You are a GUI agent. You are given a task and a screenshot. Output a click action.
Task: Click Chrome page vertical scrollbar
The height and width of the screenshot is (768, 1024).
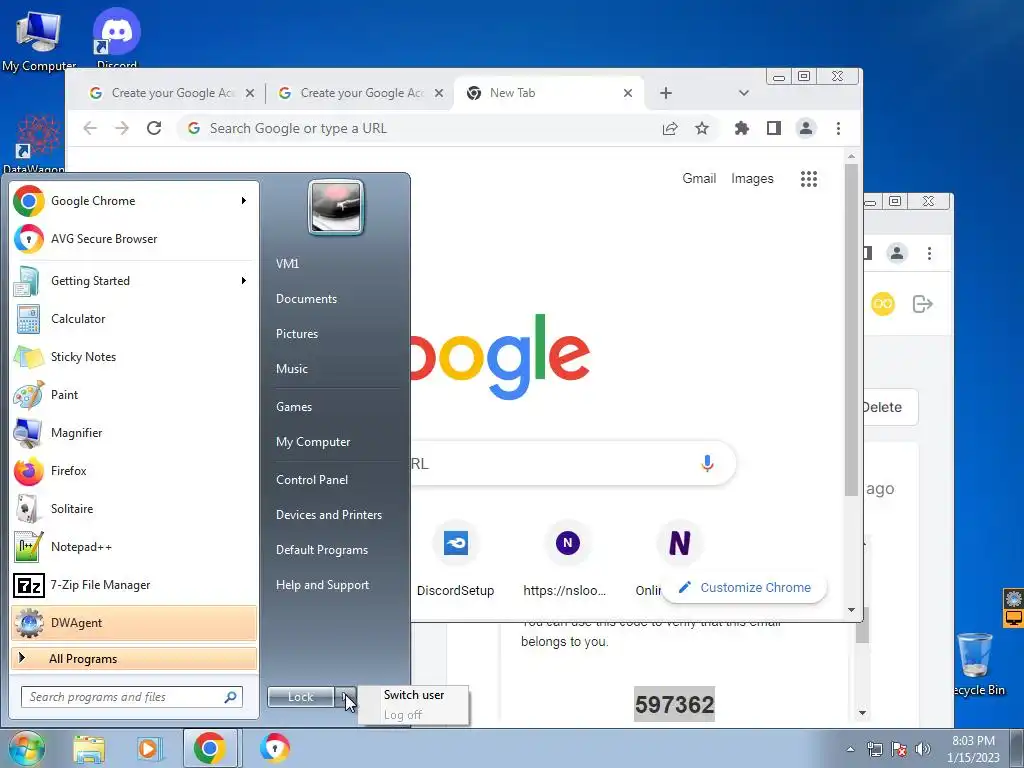pos(851,330)
